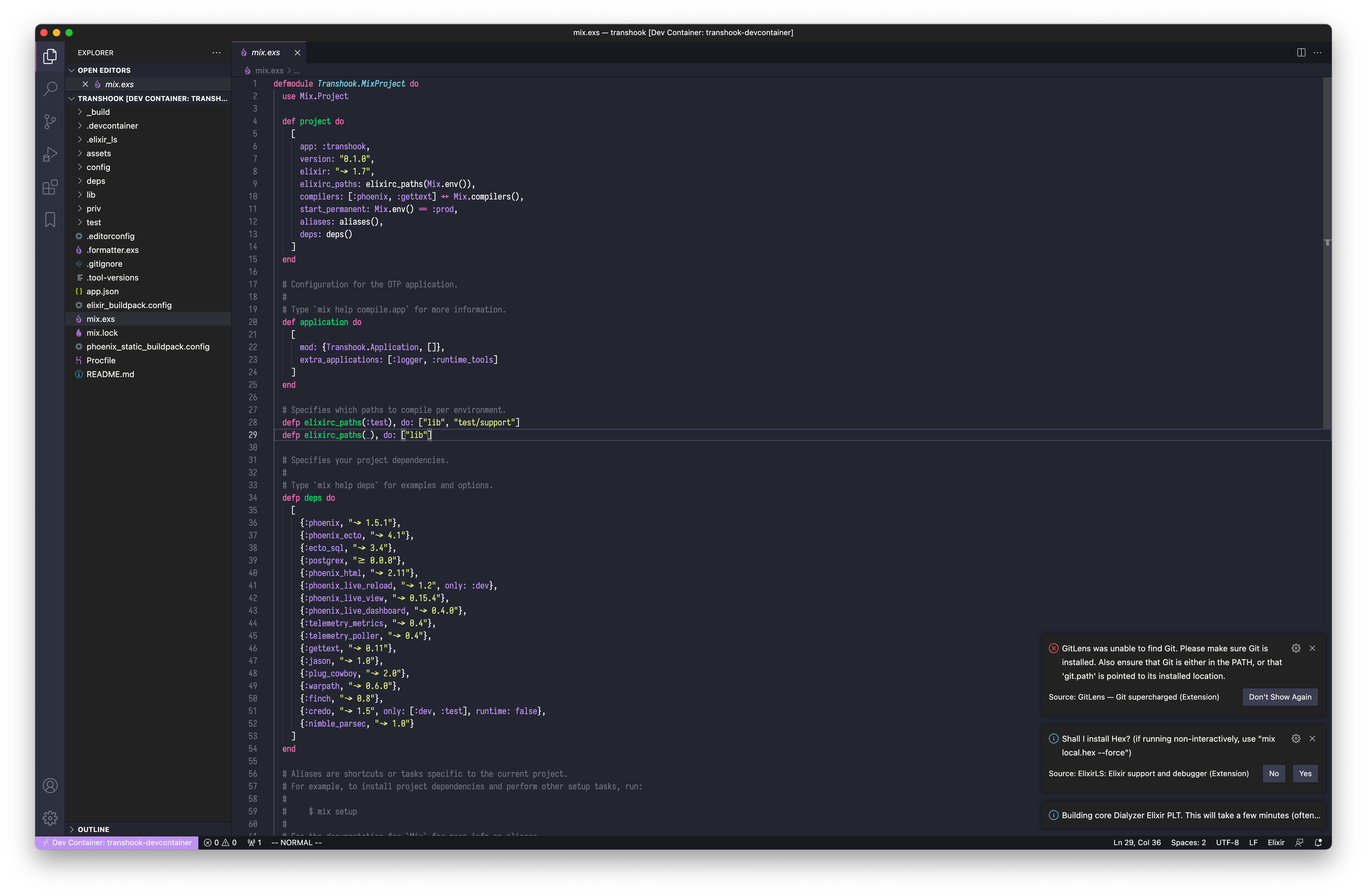Click the Dev Container remote indicator

click(117, 843)
